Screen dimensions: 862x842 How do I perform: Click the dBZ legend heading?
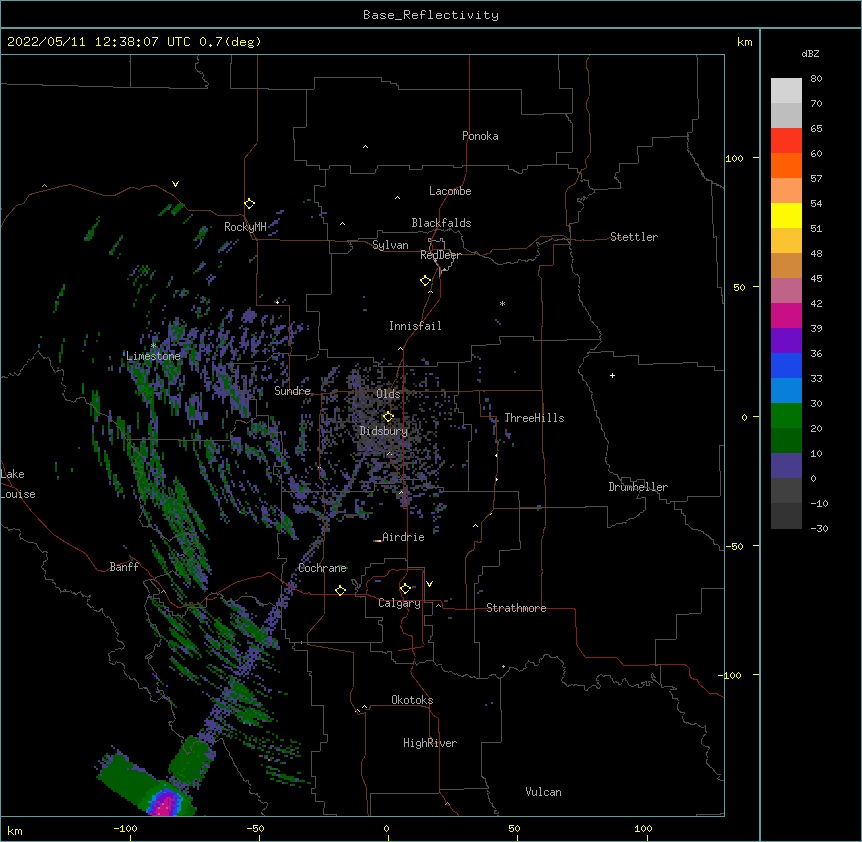pos(810,53)
